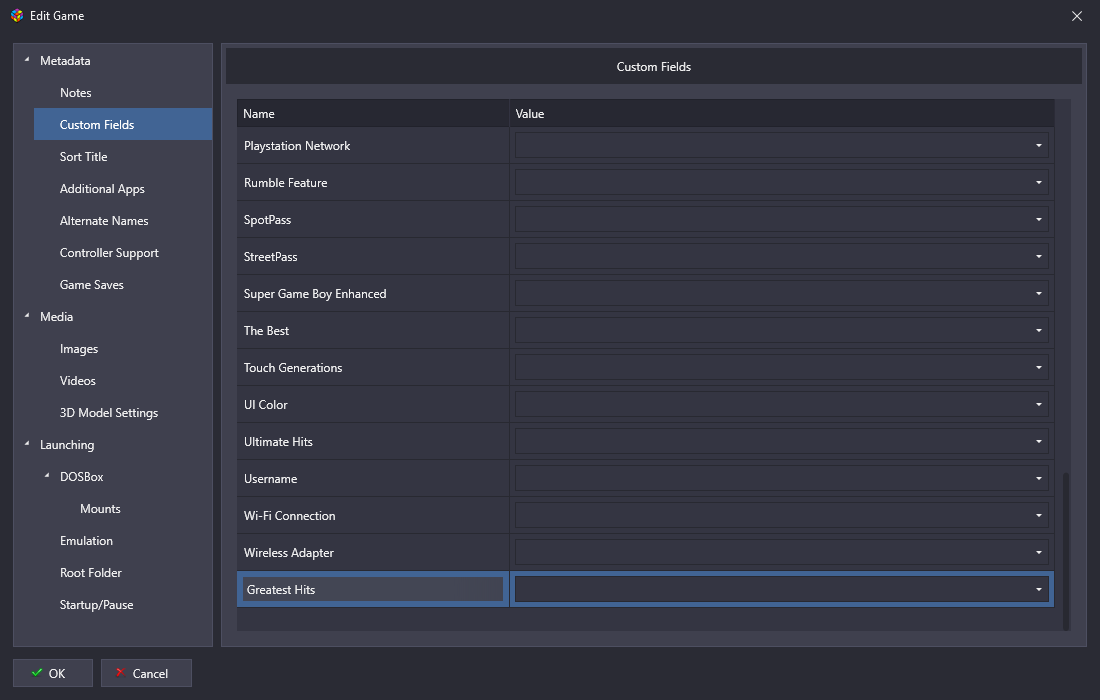Click the Wireless Adapter field name
Screen dimensions: 1100x700
[288, 553]
